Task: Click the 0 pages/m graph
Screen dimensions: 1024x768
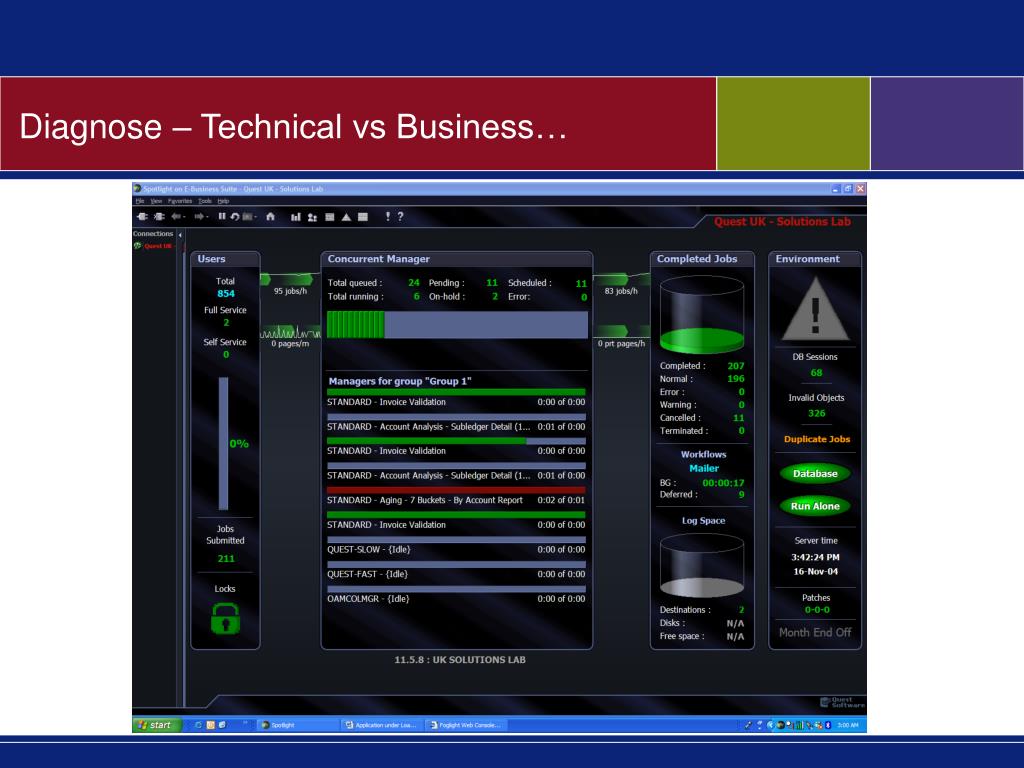Action: coord(291,333)
